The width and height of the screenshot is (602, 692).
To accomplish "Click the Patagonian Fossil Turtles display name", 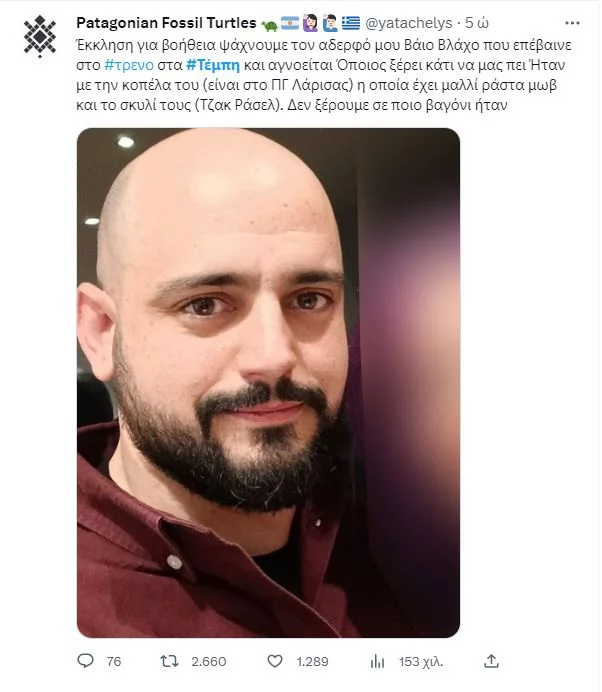I will click(x=166, y=23).
